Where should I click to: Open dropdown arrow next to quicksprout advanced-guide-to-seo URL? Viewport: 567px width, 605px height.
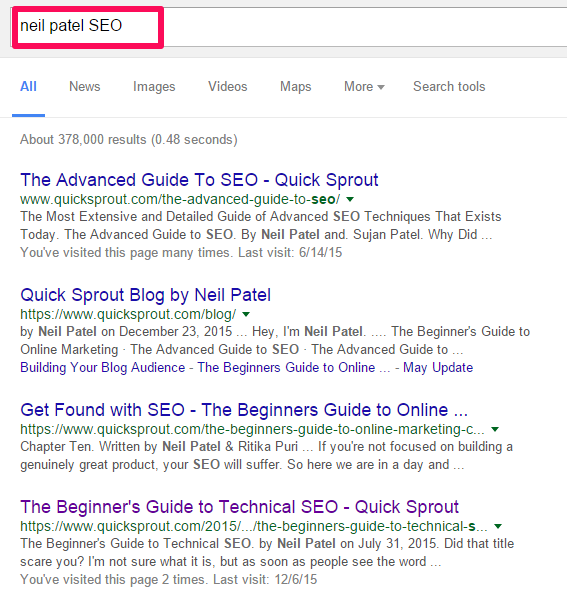click(350, 199)
